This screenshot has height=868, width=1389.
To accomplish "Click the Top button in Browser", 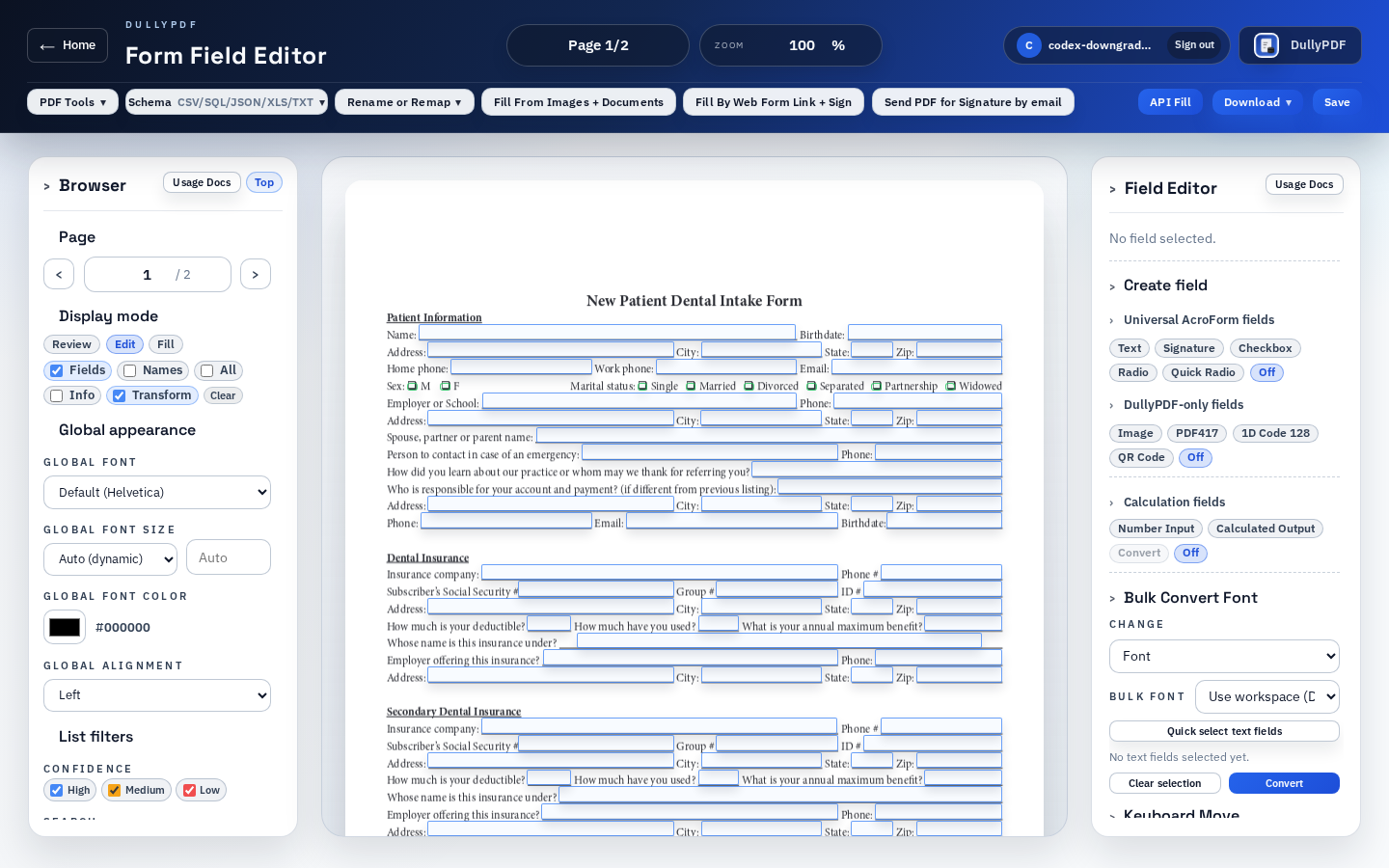I will pos(264,182).
